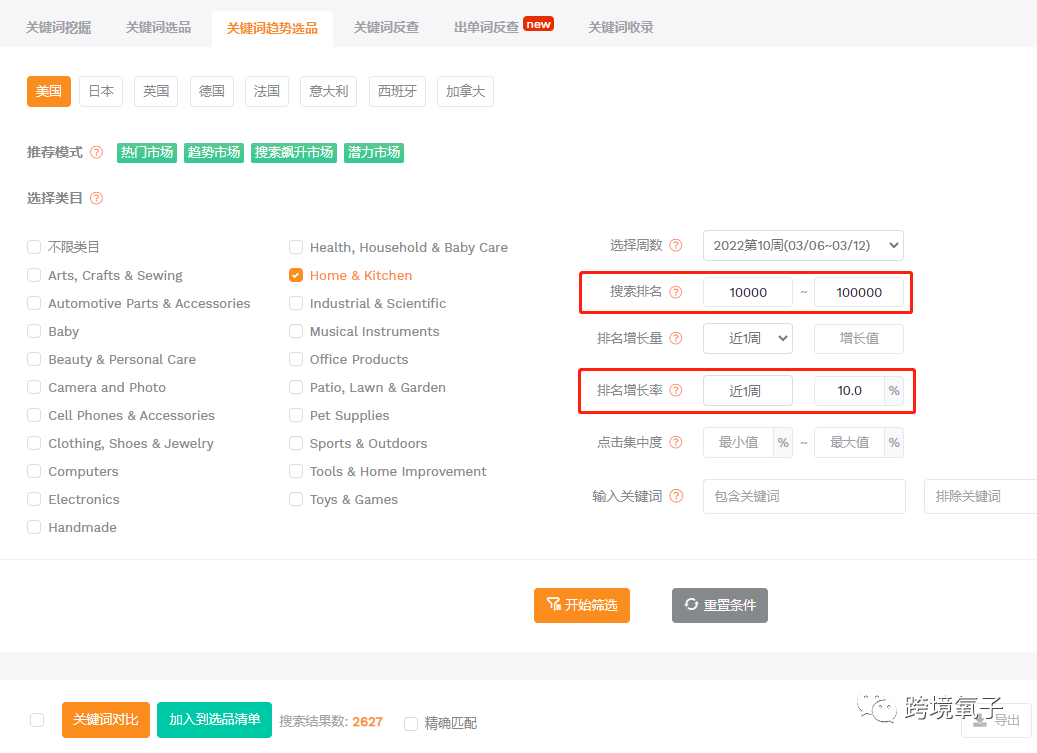Focus 点击集中度 最小值 field
1037x753 pixels.
(738, 442)
